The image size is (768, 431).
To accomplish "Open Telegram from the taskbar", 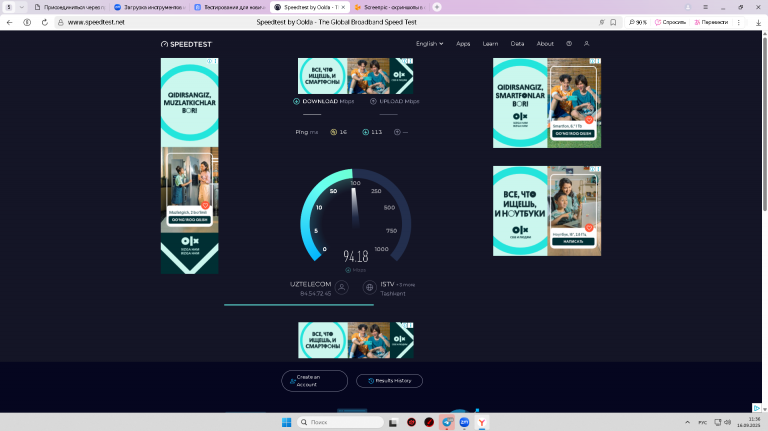I will click(447, 422).
